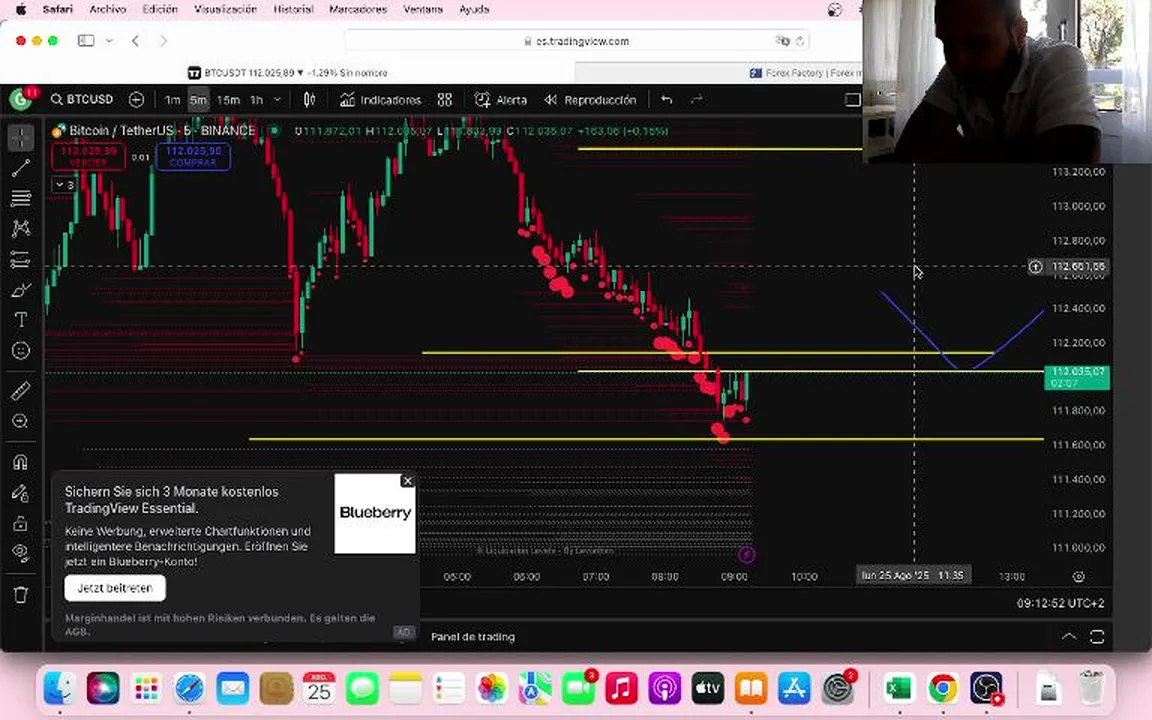Image resolution: width=1152 pixels, height=720 pixels.
Task: Open the chart time axis settings gear
Action: coord(1079,577)
